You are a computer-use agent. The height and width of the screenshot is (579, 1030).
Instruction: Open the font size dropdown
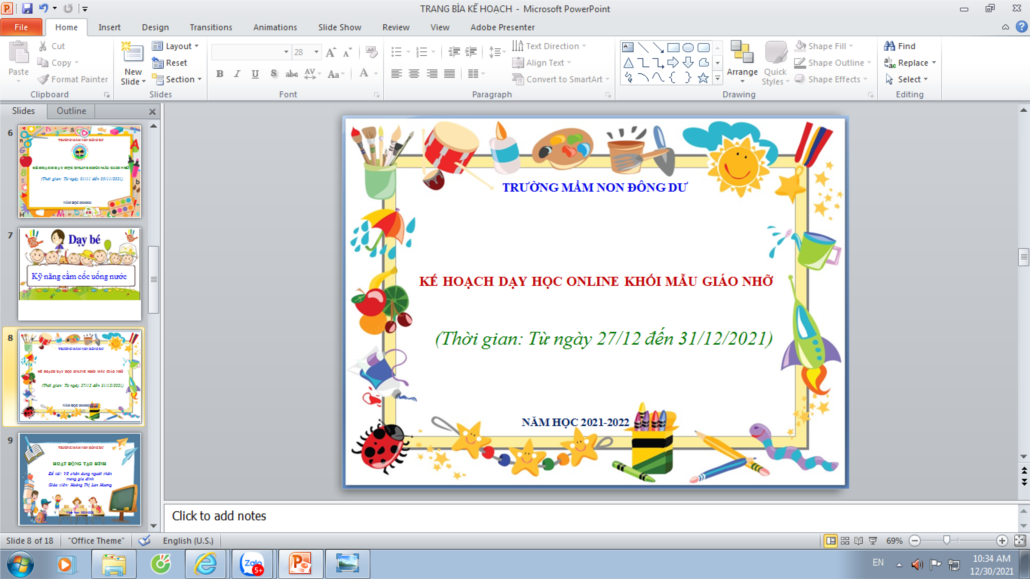316,52
